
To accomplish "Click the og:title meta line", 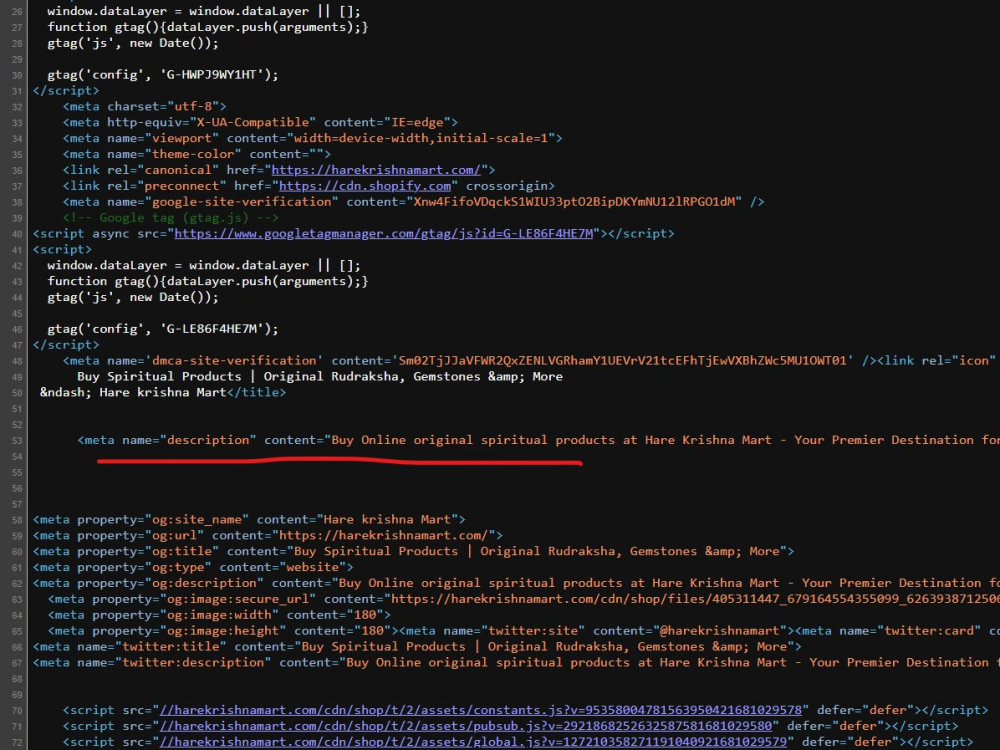I will click(413, 552).
